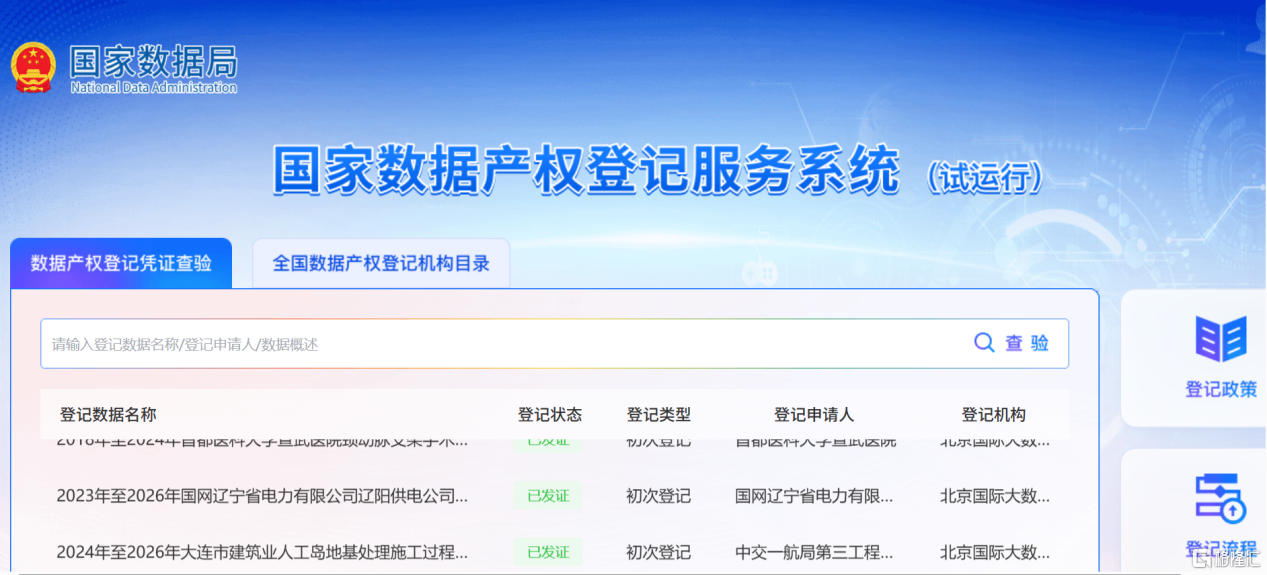
Task: Click the national emblem logo
Action: coord(33,68)
